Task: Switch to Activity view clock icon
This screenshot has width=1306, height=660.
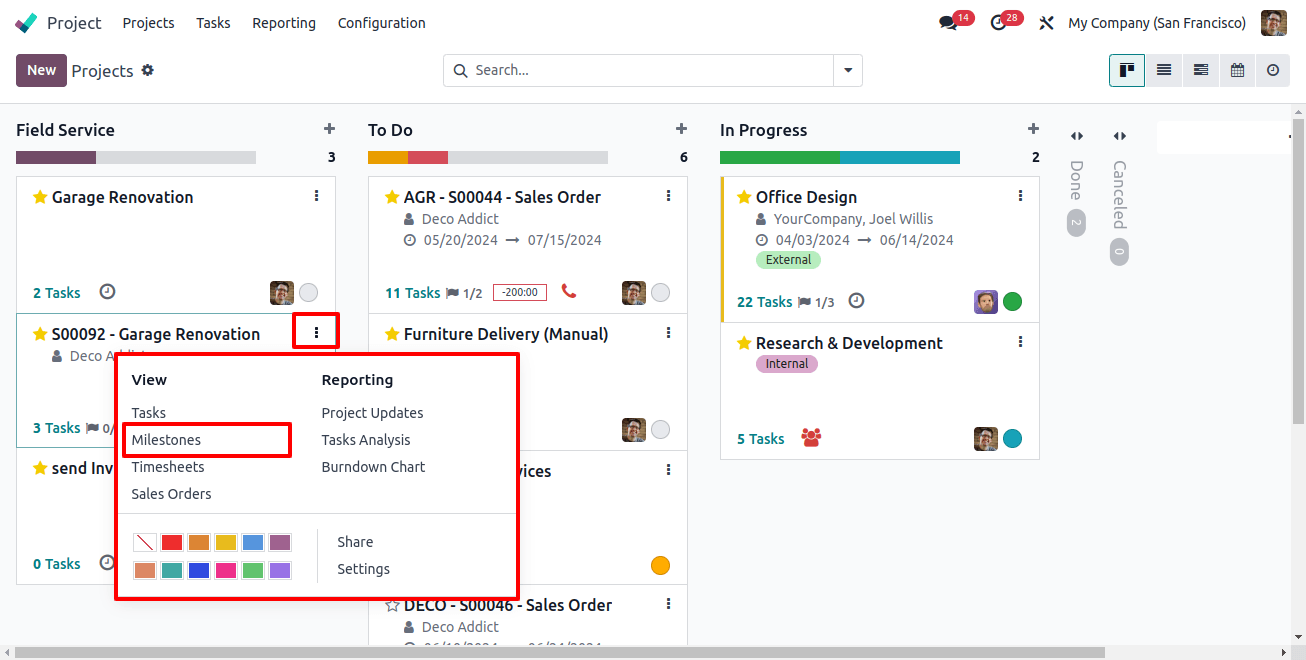Action: 1273,70
